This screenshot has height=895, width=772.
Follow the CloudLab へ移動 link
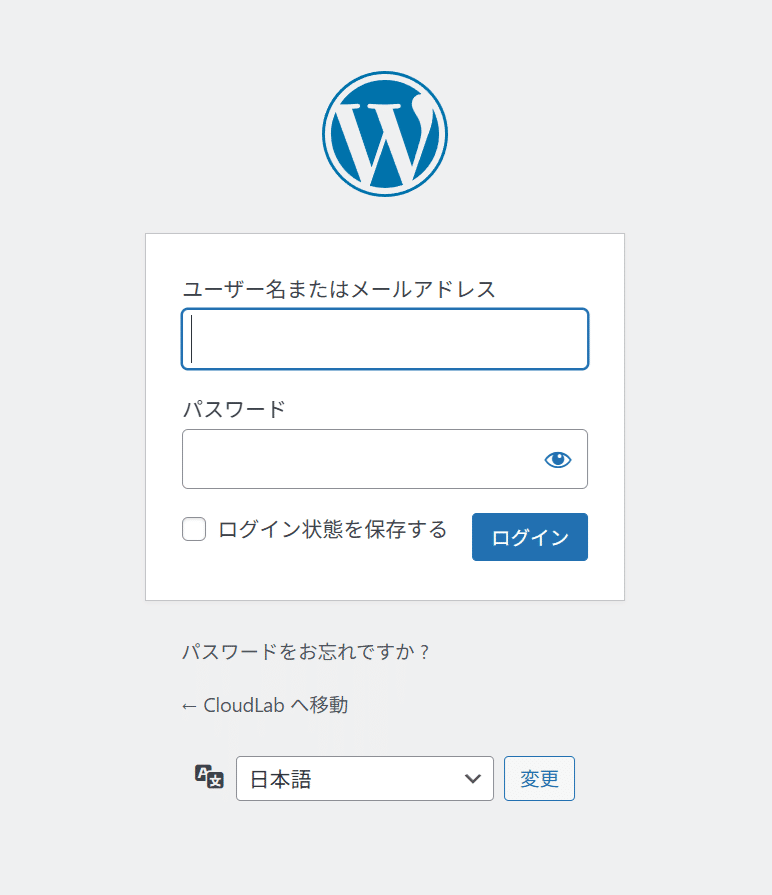262,704
